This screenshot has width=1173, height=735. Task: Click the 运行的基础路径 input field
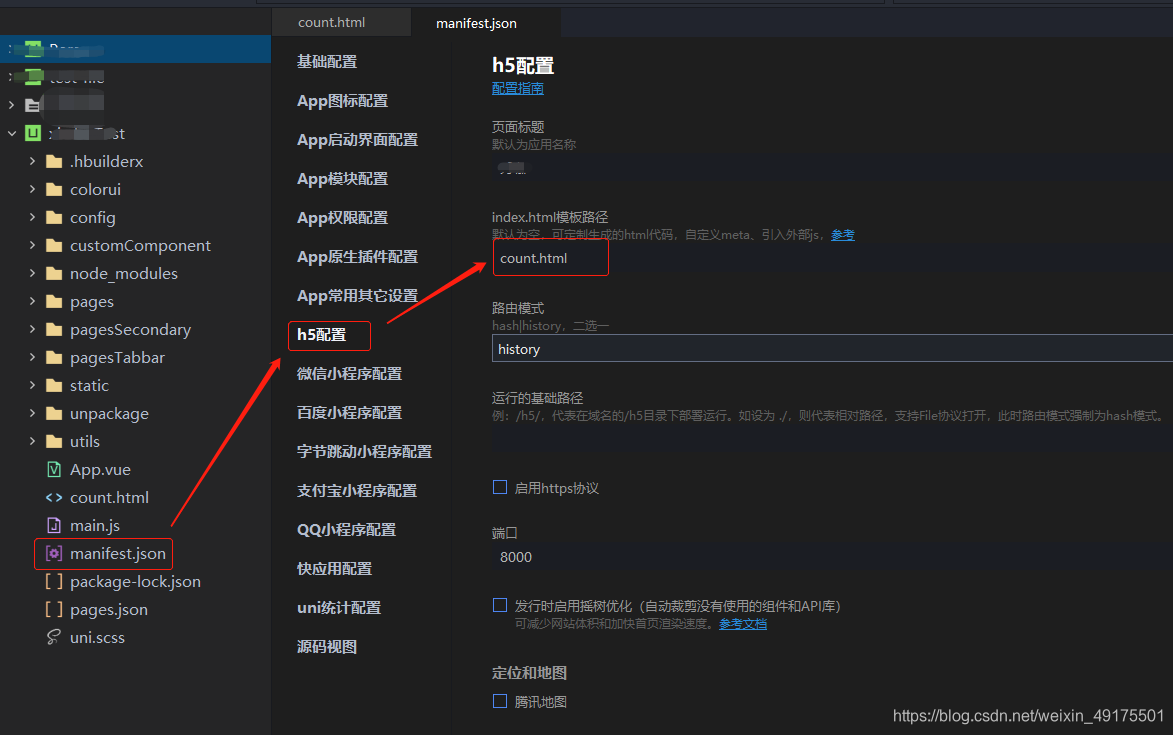coord(832,438)
